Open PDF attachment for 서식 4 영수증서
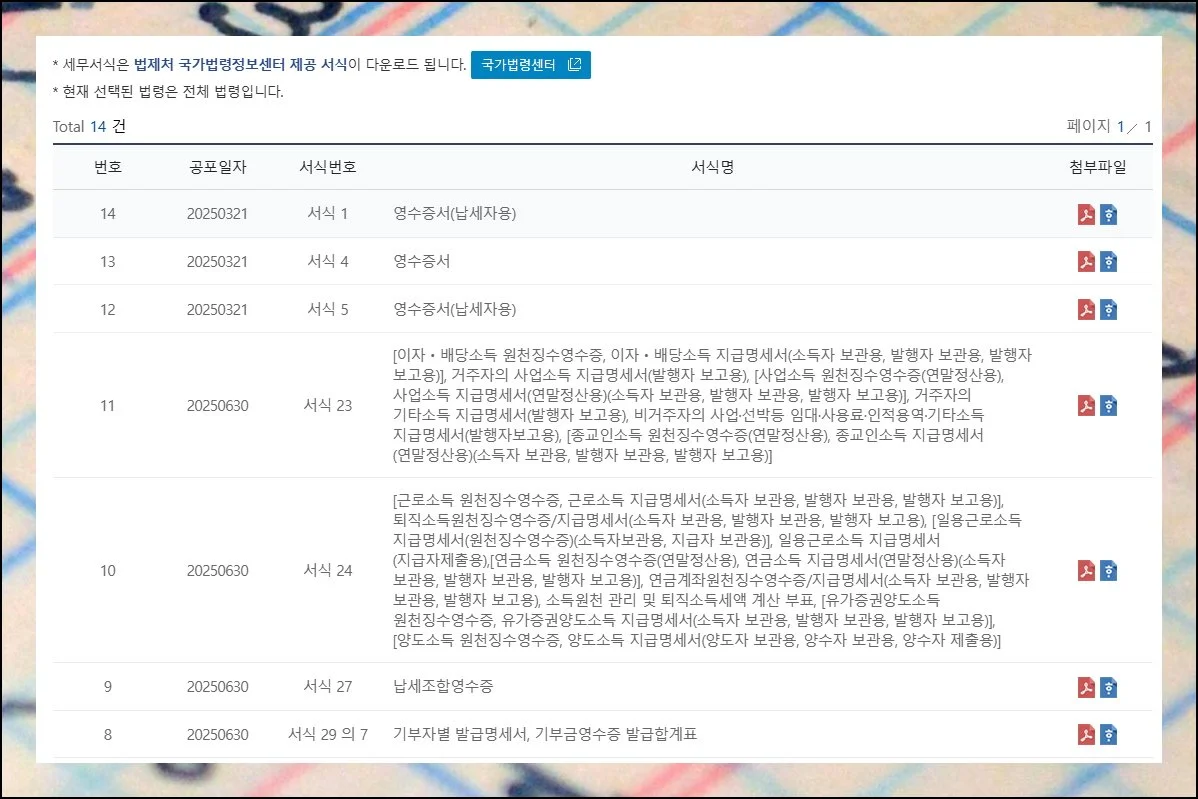 point(1086,262)
